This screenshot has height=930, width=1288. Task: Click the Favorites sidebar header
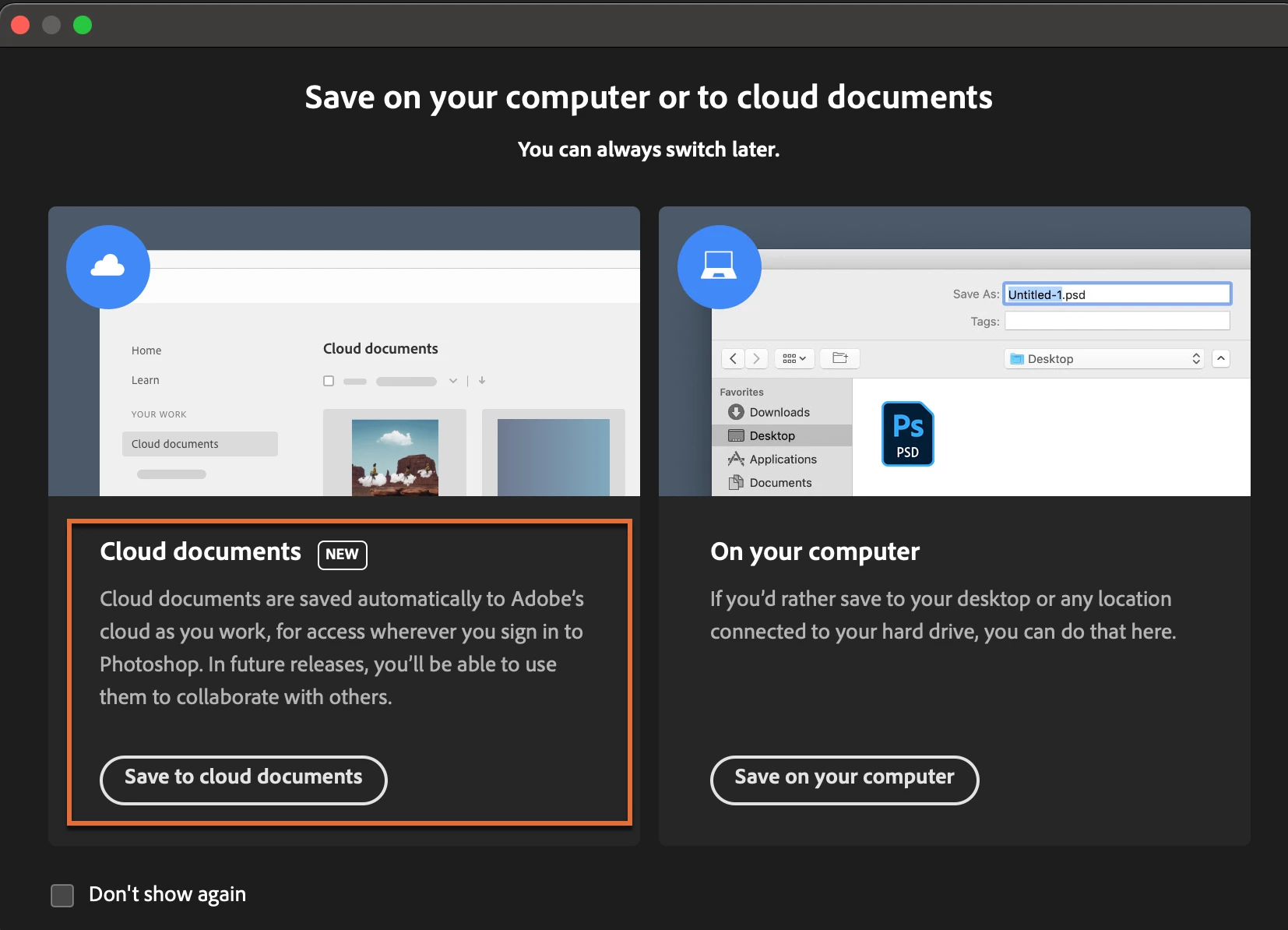click(741, 392)
